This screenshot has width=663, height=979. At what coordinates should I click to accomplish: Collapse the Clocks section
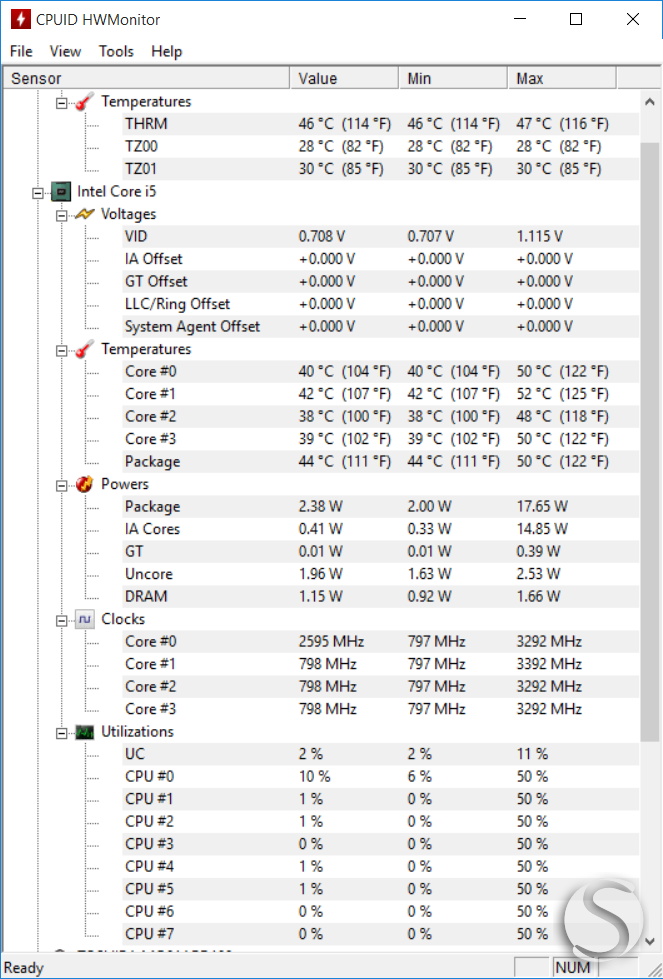point(61,619)
